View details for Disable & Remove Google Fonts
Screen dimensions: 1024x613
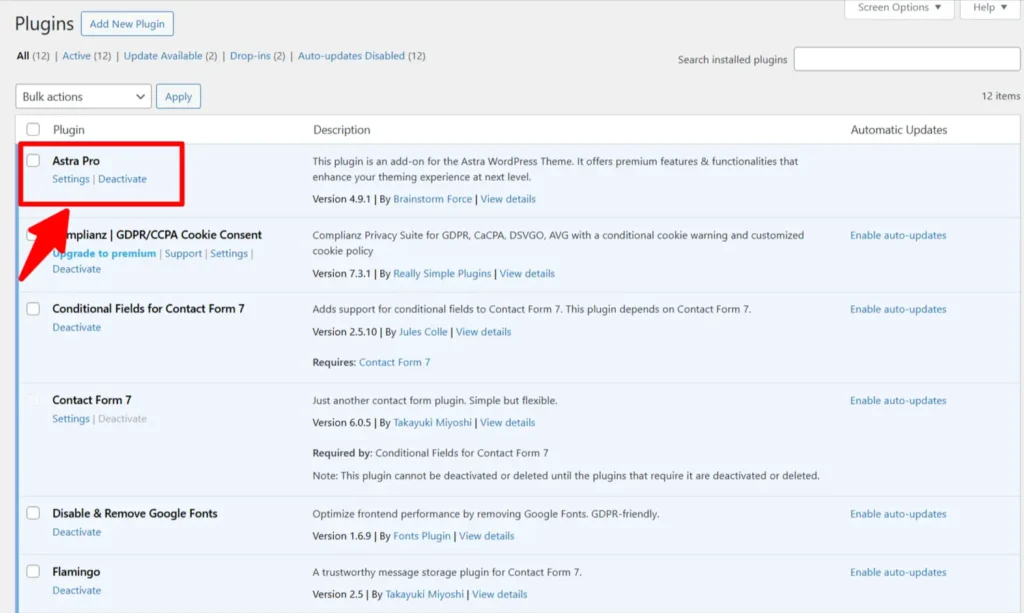pyautogui.click(x=486, y=536)
